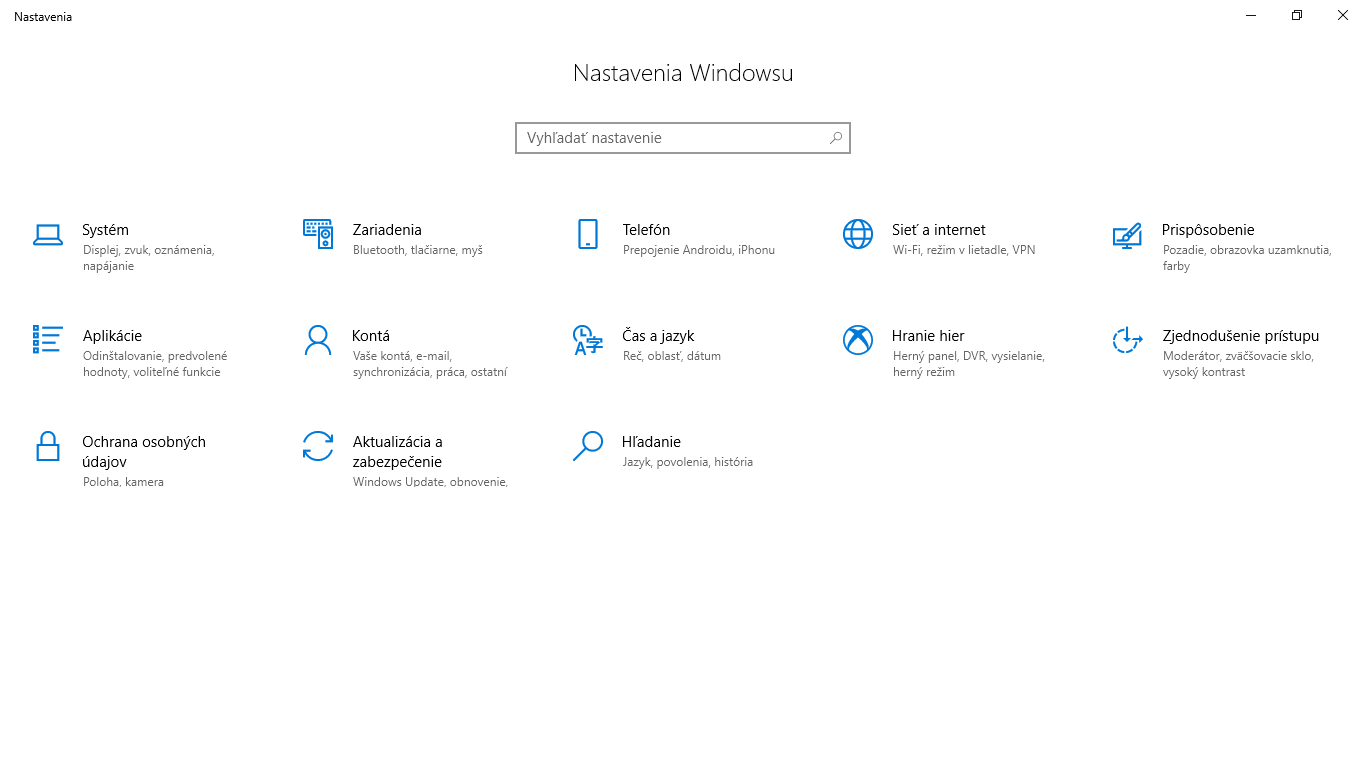1366x768 pixels.
Task: Open the Zjednodušenie prístupu icon
Action: coord(1128,340)
